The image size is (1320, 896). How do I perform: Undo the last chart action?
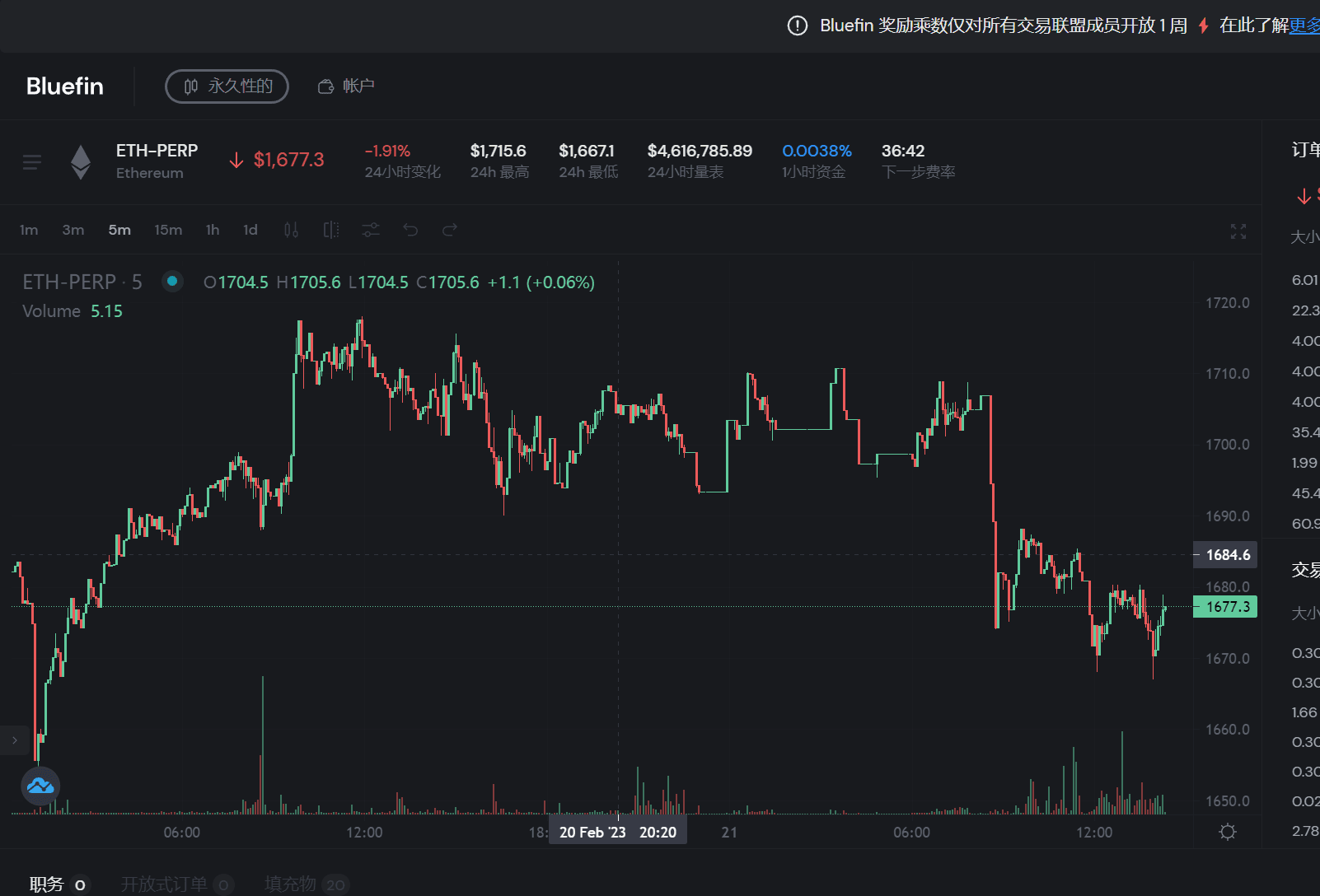(x=410, y=230)
